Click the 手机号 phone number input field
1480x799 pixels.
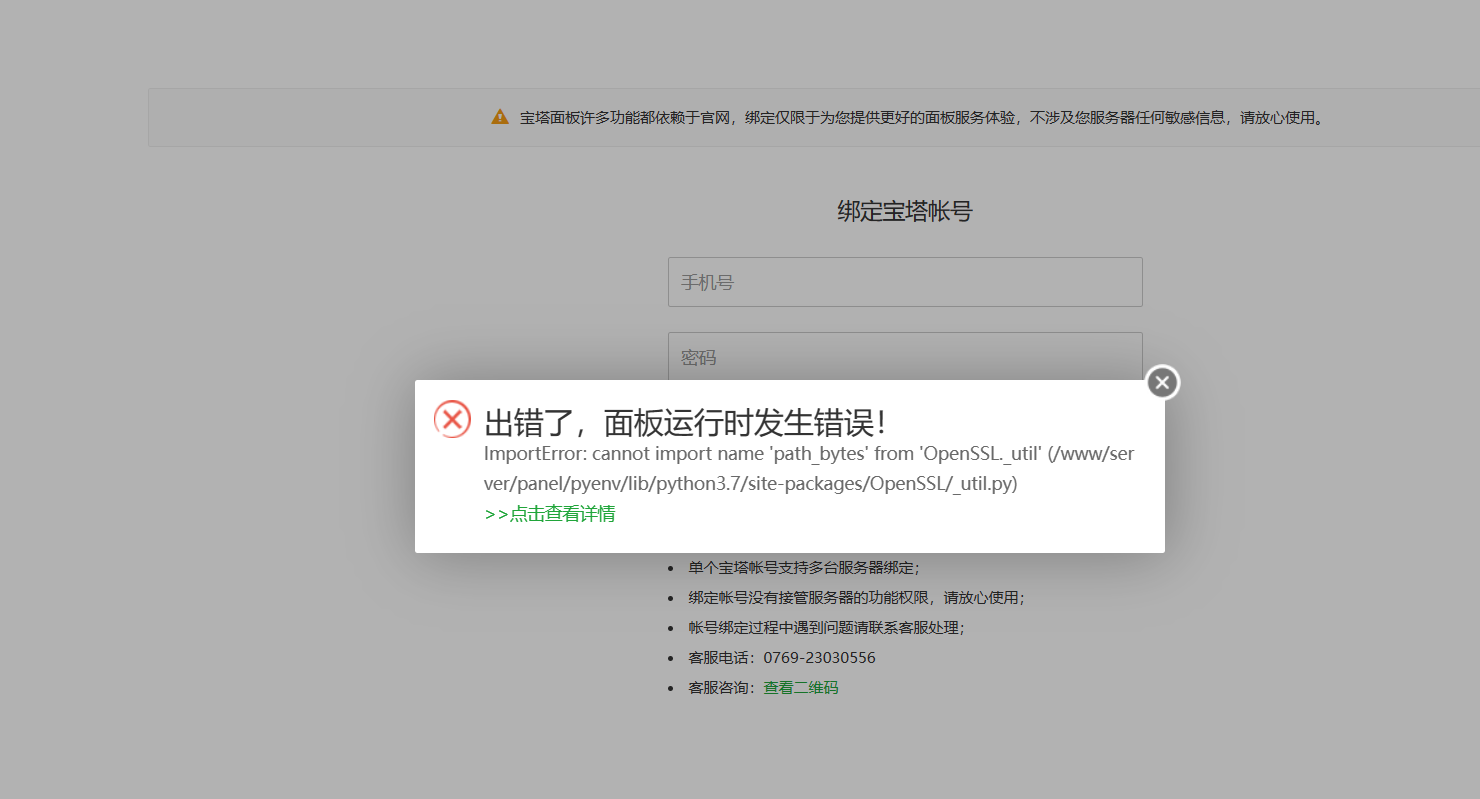point(905,282)
